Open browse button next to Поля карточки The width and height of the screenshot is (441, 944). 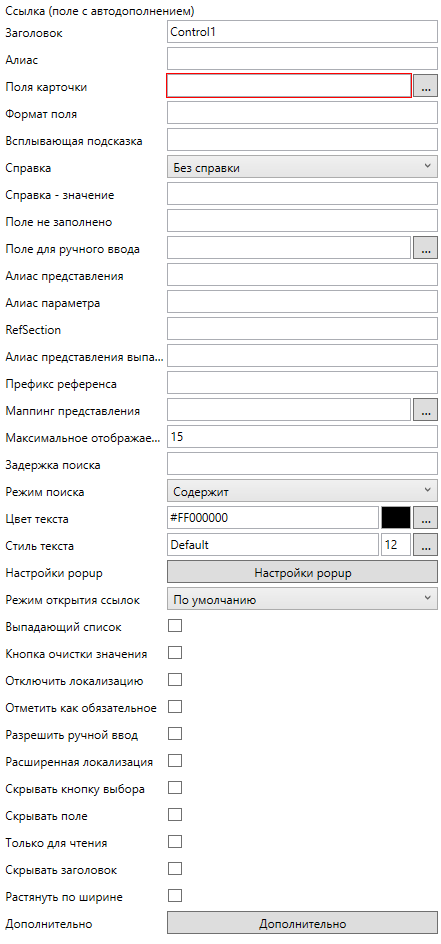coord(425,86)
